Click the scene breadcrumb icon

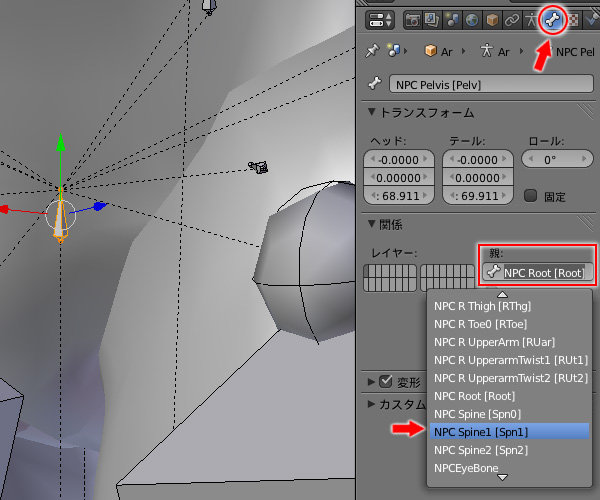click(393, 50)
